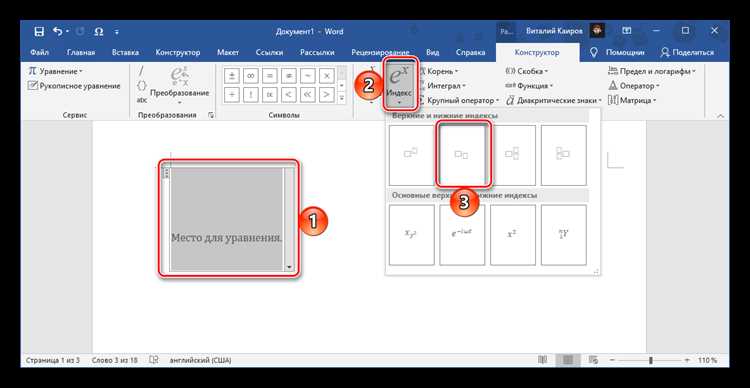Screen dimensions: 750x388
Task: Choose the superscript template thumbnail
Action: pyautogui.click(x=411, y=155)
